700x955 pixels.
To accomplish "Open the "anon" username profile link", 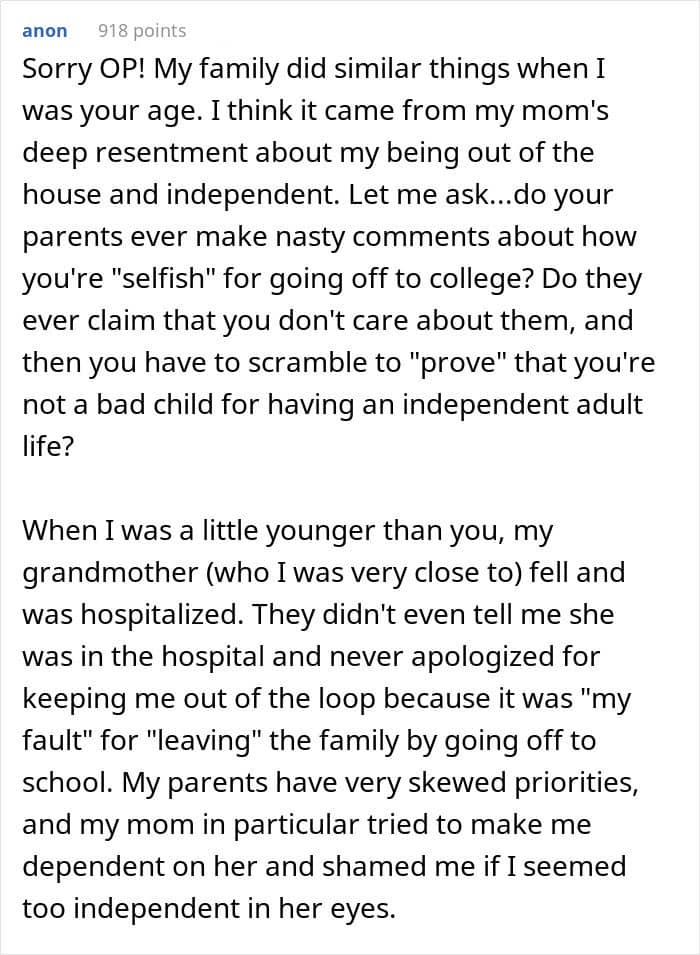I will [44, 31].
